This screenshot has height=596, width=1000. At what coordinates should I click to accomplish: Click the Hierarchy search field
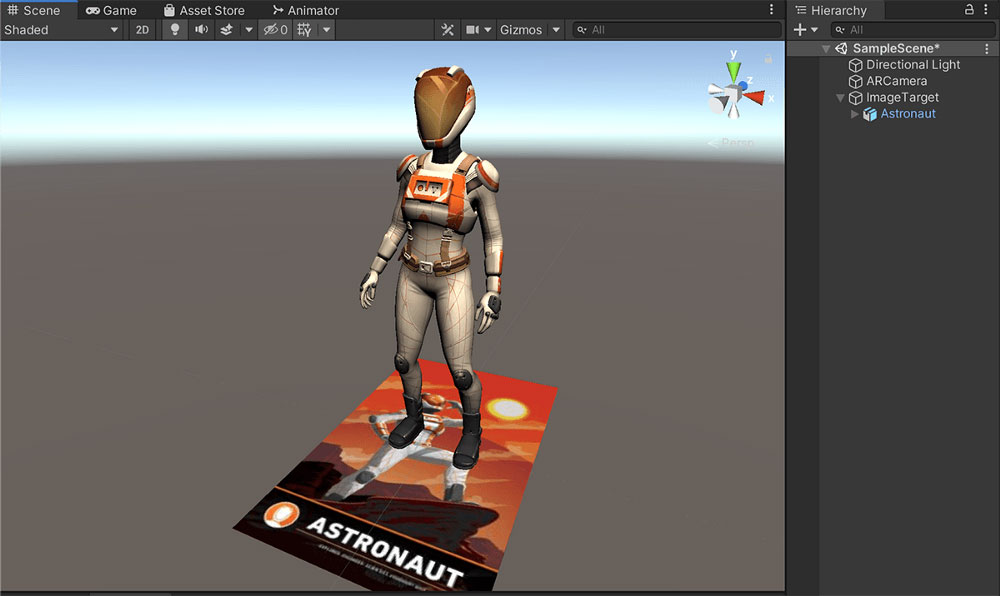[913, 29]
